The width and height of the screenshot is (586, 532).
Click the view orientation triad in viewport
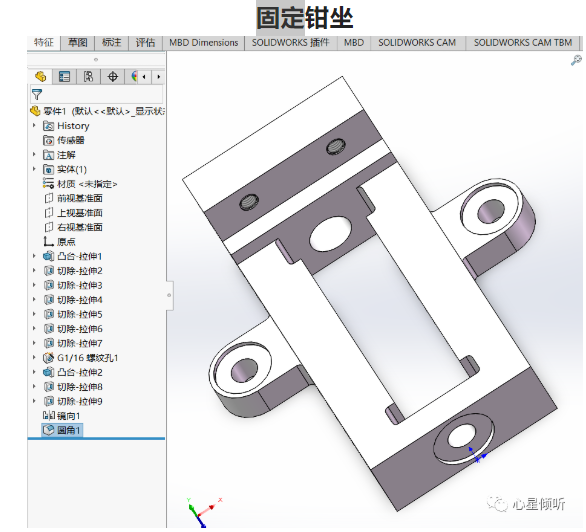pos(204,512)
